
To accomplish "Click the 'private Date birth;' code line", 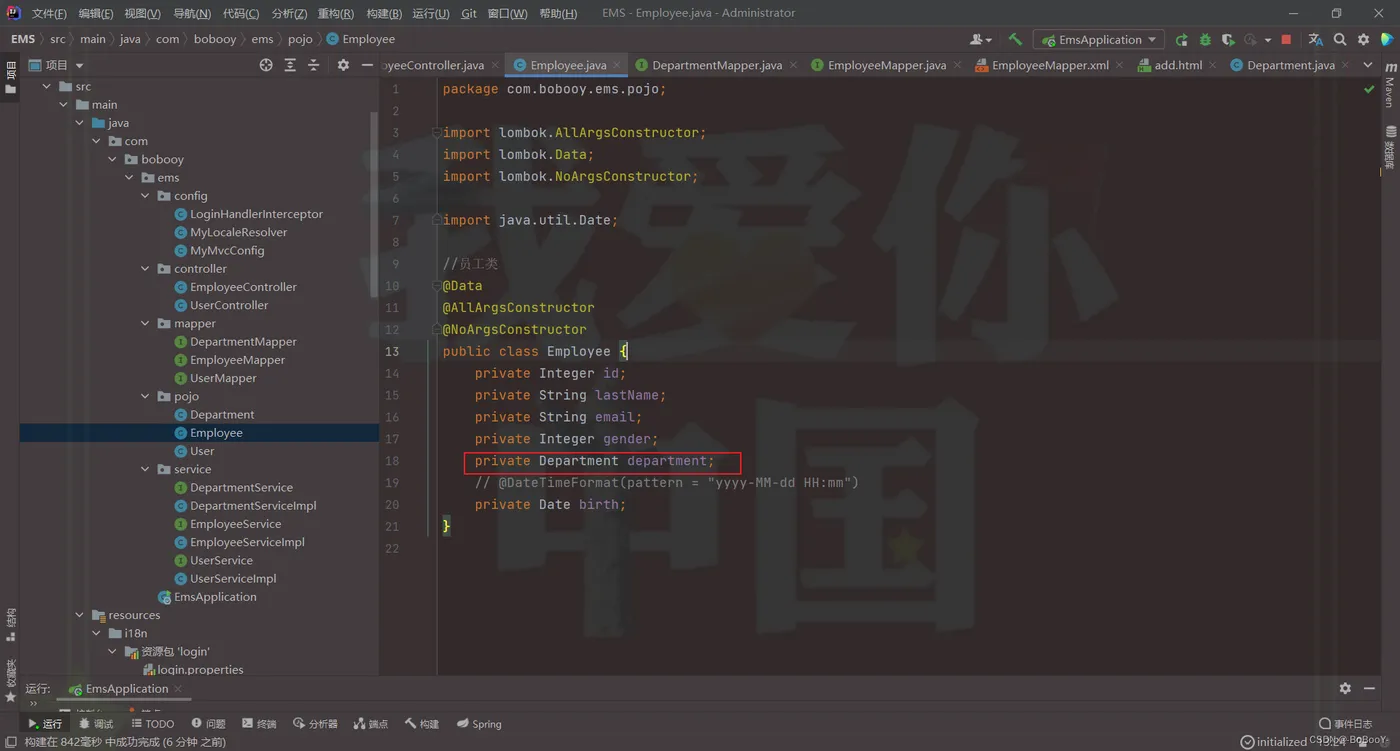I will pos(550,505).
